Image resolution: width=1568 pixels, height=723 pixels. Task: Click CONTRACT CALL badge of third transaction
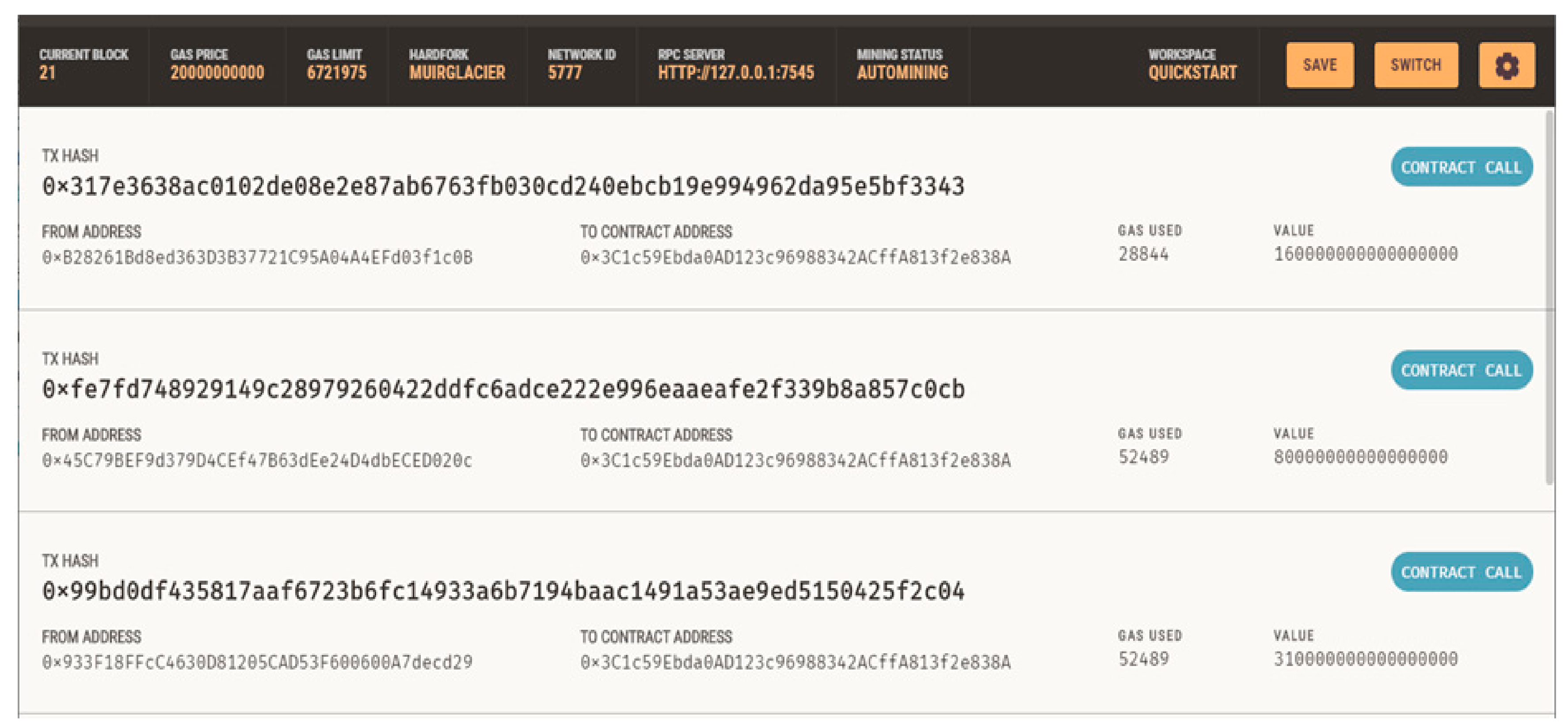(1461, 572)
